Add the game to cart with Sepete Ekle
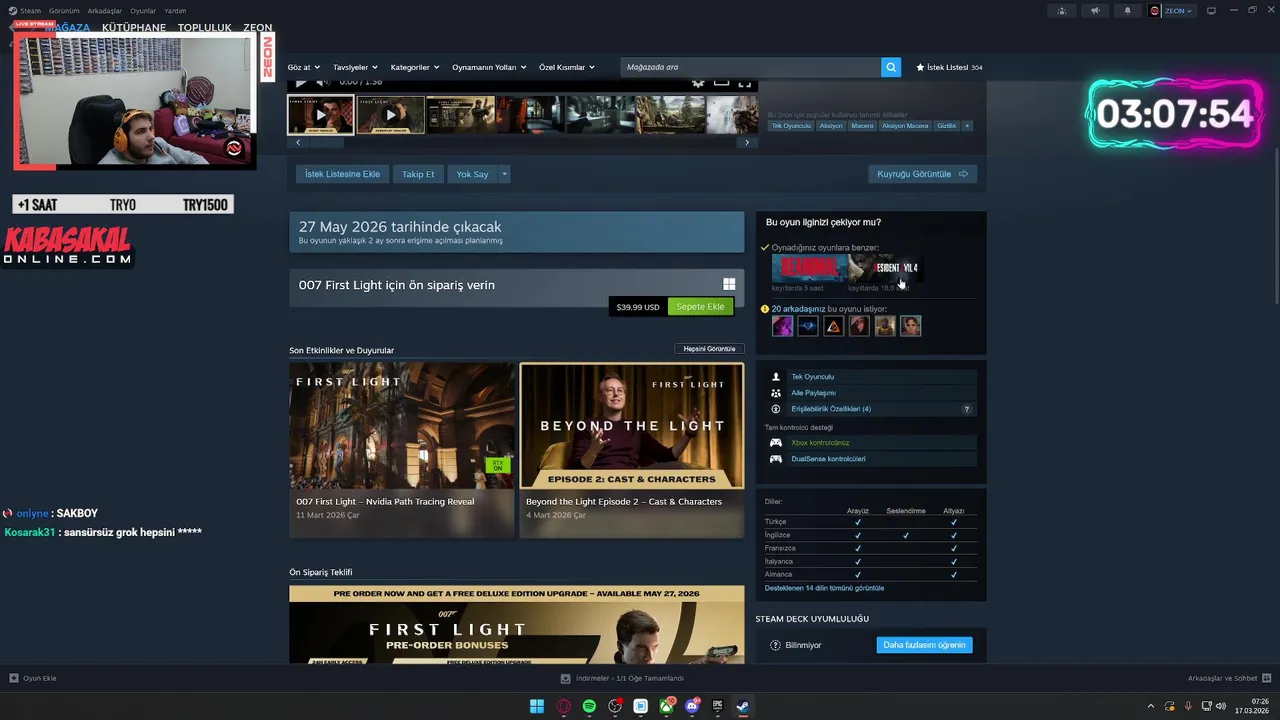 700,307
